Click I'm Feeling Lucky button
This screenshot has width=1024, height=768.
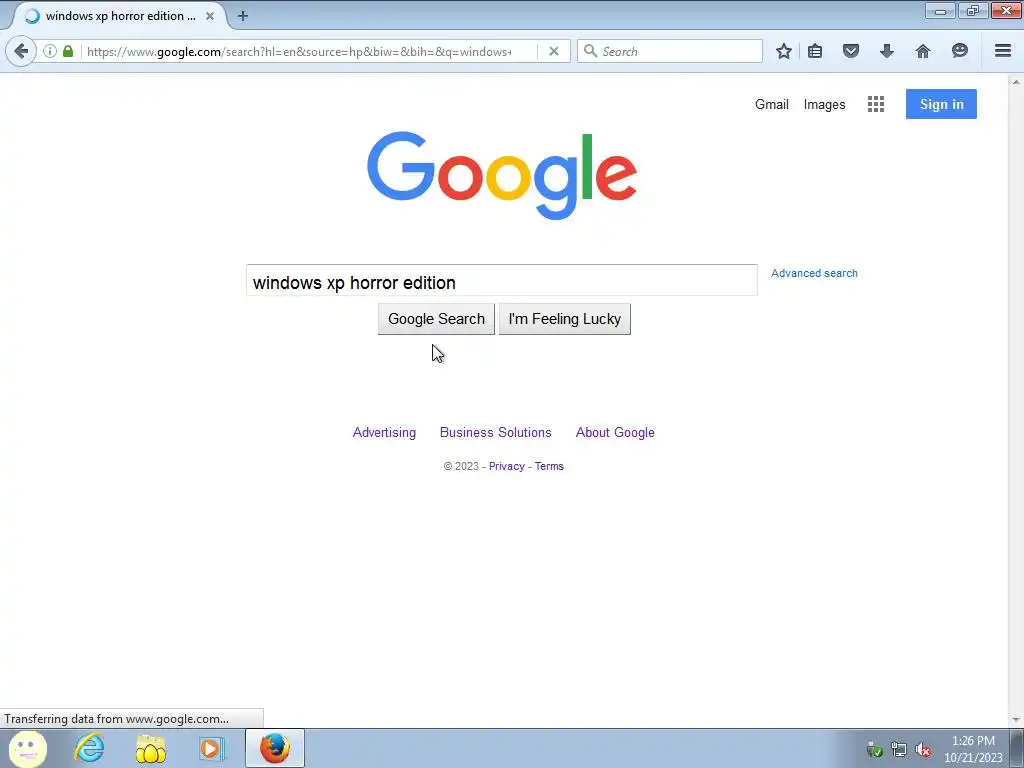(565, 319)
